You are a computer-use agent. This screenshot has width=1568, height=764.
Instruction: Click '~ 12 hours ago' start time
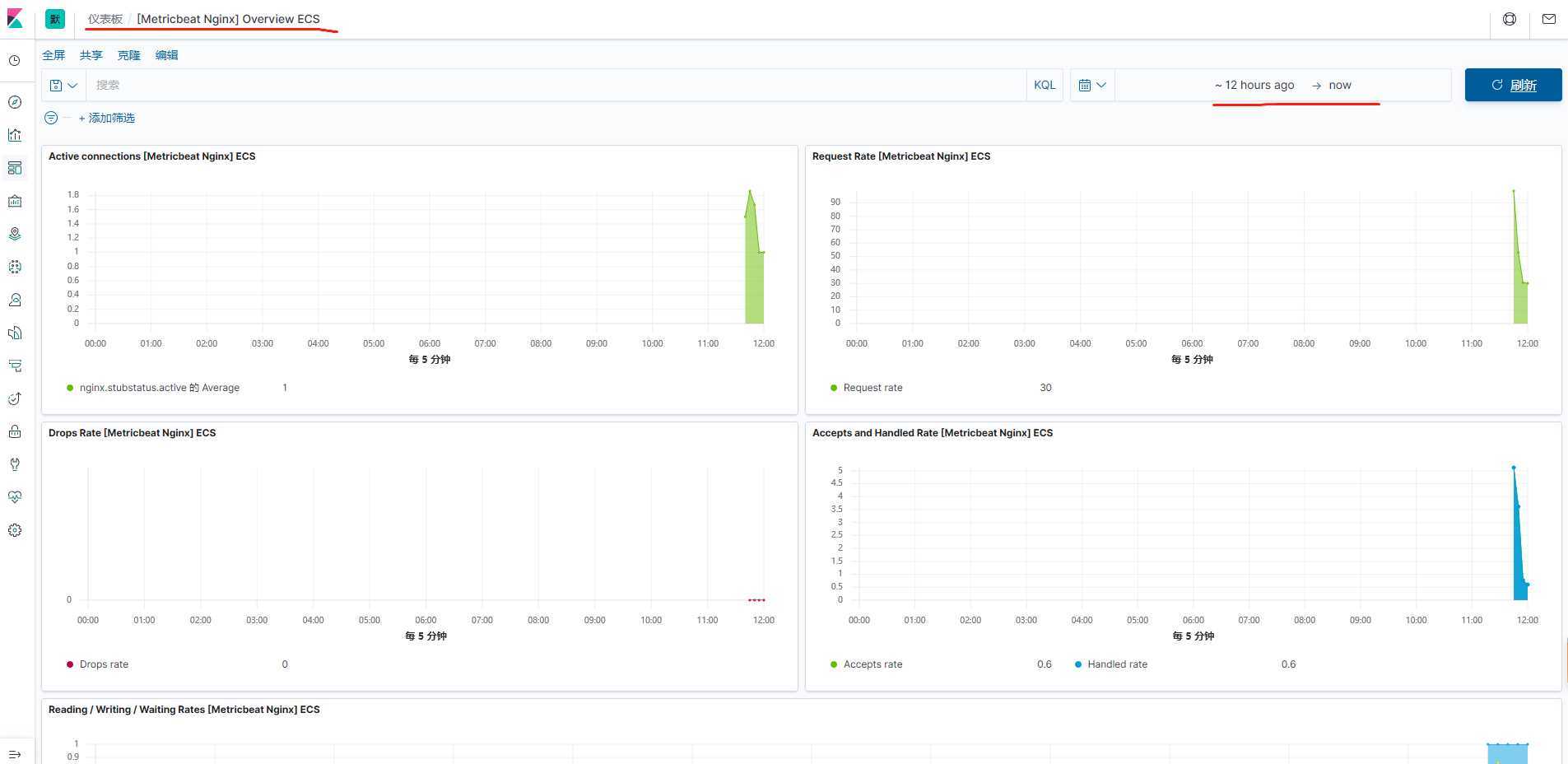coord(1254,85)
